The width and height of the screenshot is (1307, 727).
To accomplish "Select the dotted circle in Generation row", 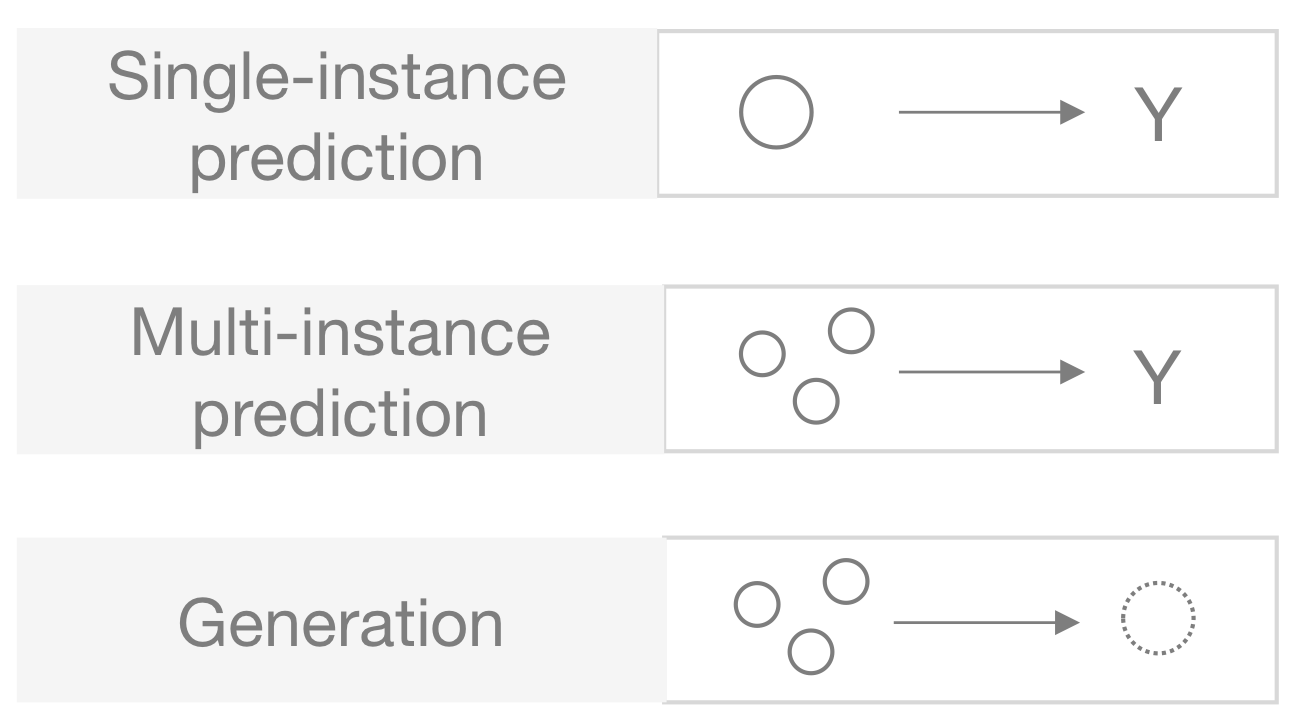I will (x=1158, y=617).
